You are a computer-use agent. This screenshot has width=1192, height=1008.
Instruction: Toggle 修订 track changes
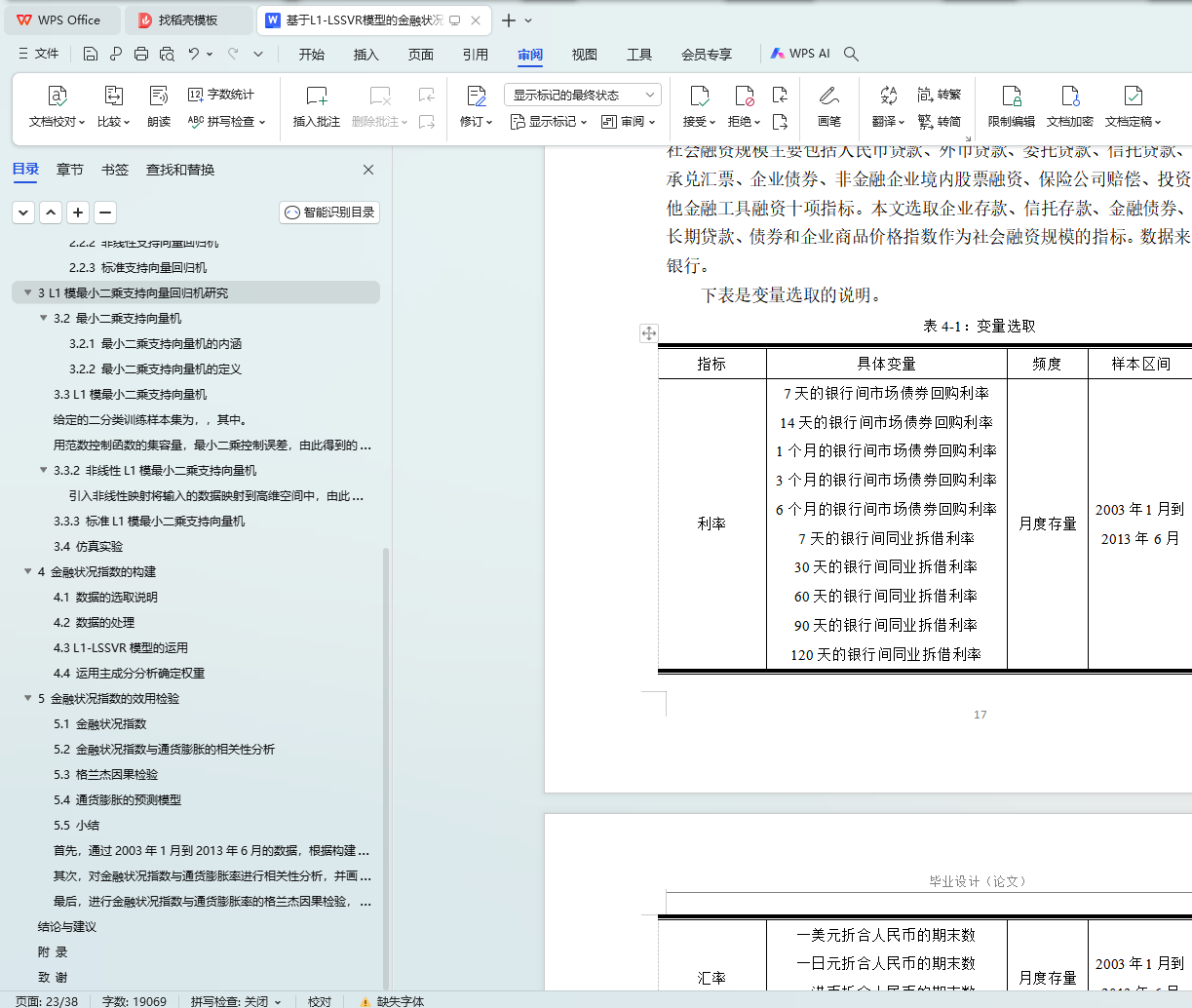pyautogui.click(x=476, y=107)
